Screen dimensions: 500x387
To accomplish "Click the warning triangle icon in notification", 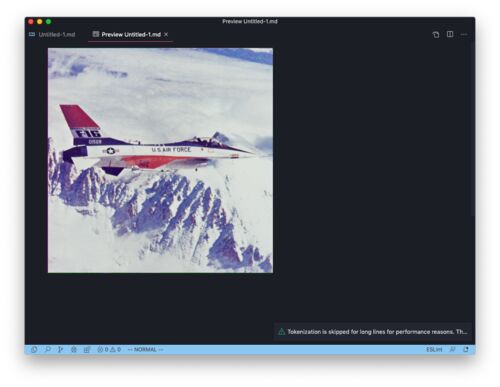I will tap(281, 332).
